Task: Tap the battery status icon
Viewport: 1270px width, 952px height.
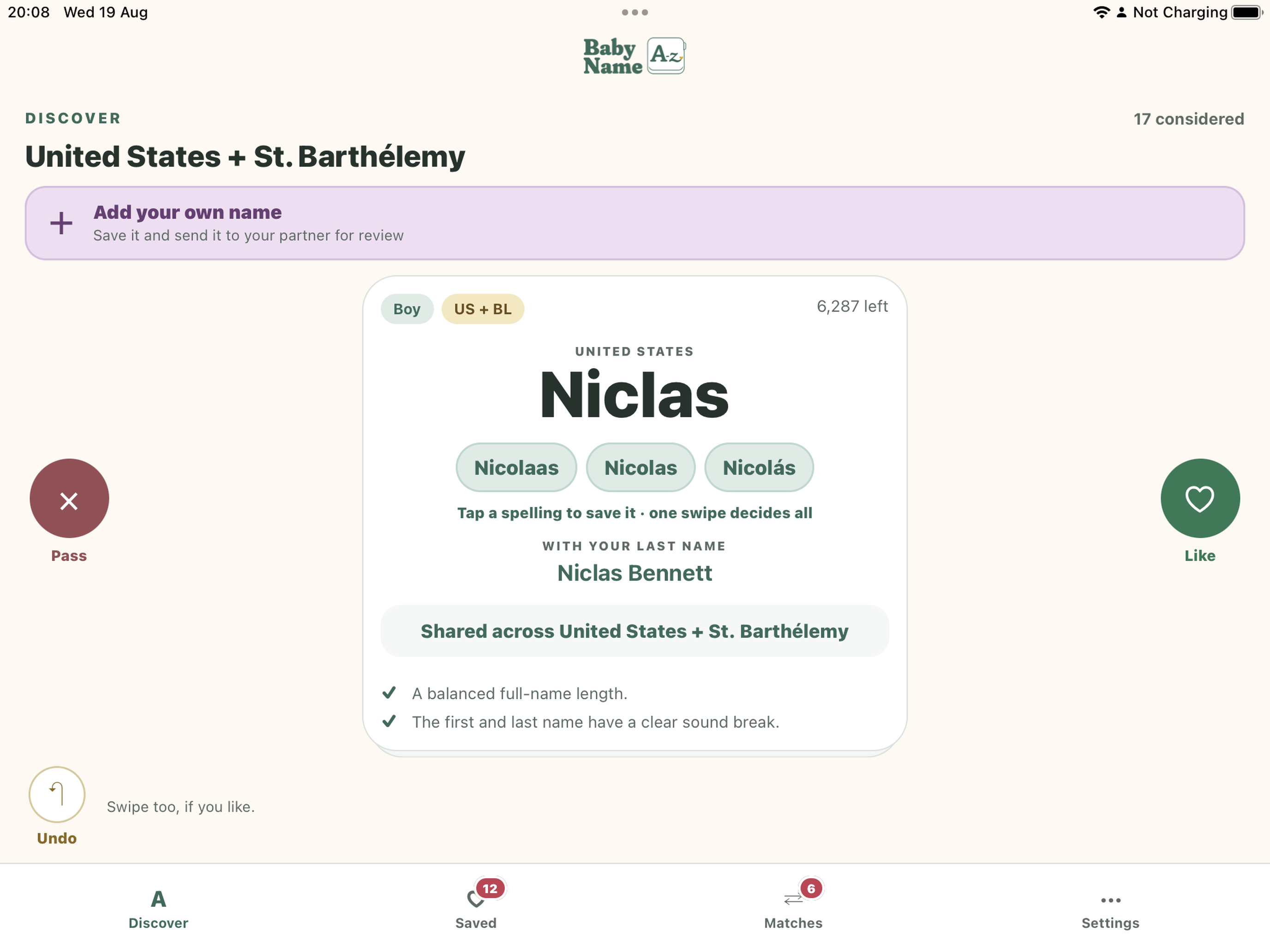Action: click(x=1246, y=12)
